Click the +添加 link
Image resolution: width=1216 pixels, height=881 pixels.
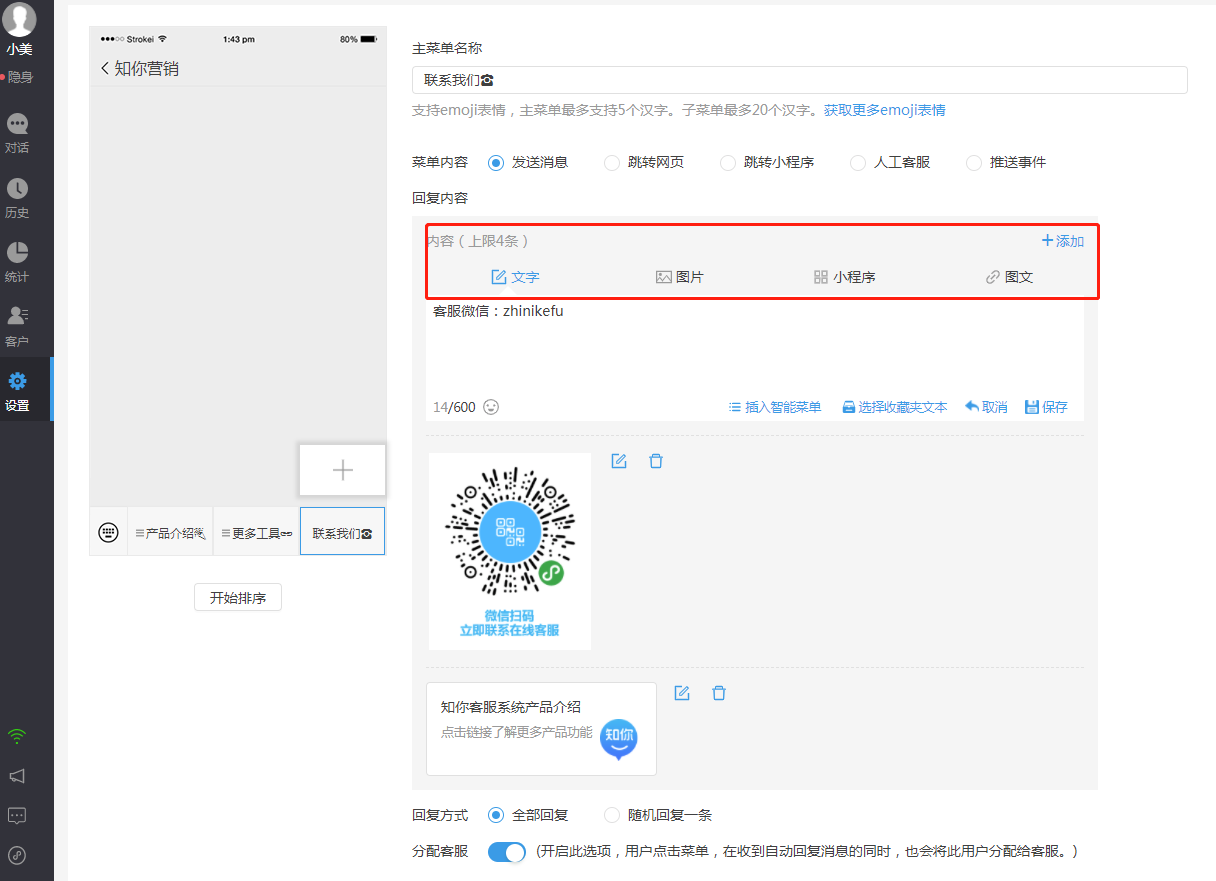pos(1062,241)
